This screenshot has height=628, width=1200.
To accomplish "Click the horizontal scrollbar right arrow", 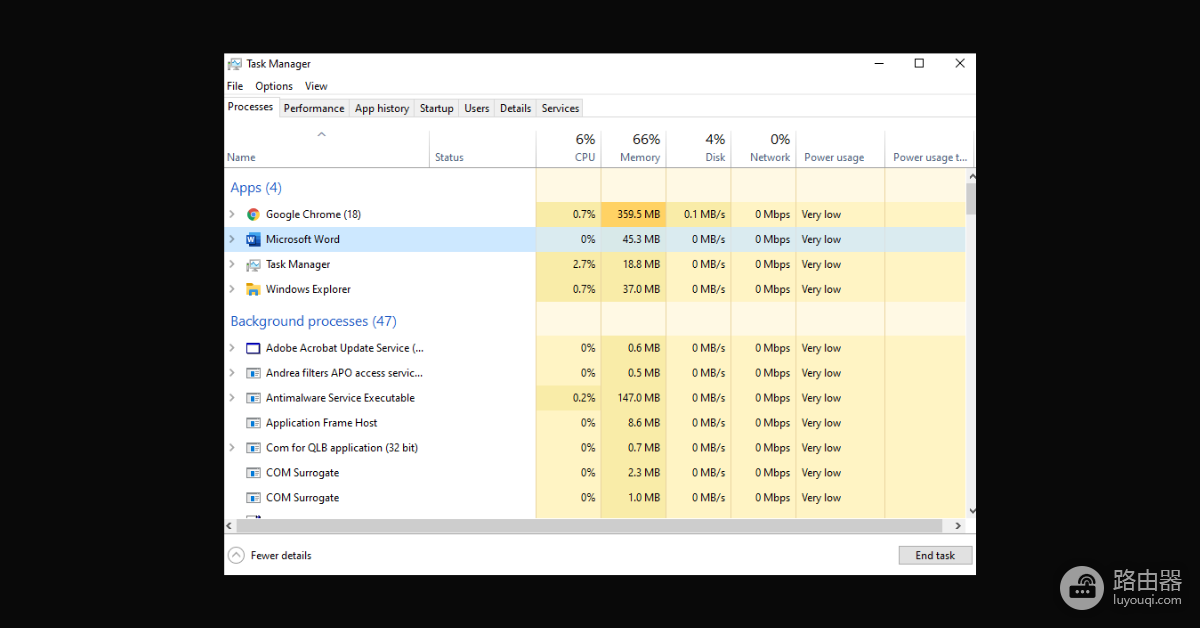I will pos(958,525).
